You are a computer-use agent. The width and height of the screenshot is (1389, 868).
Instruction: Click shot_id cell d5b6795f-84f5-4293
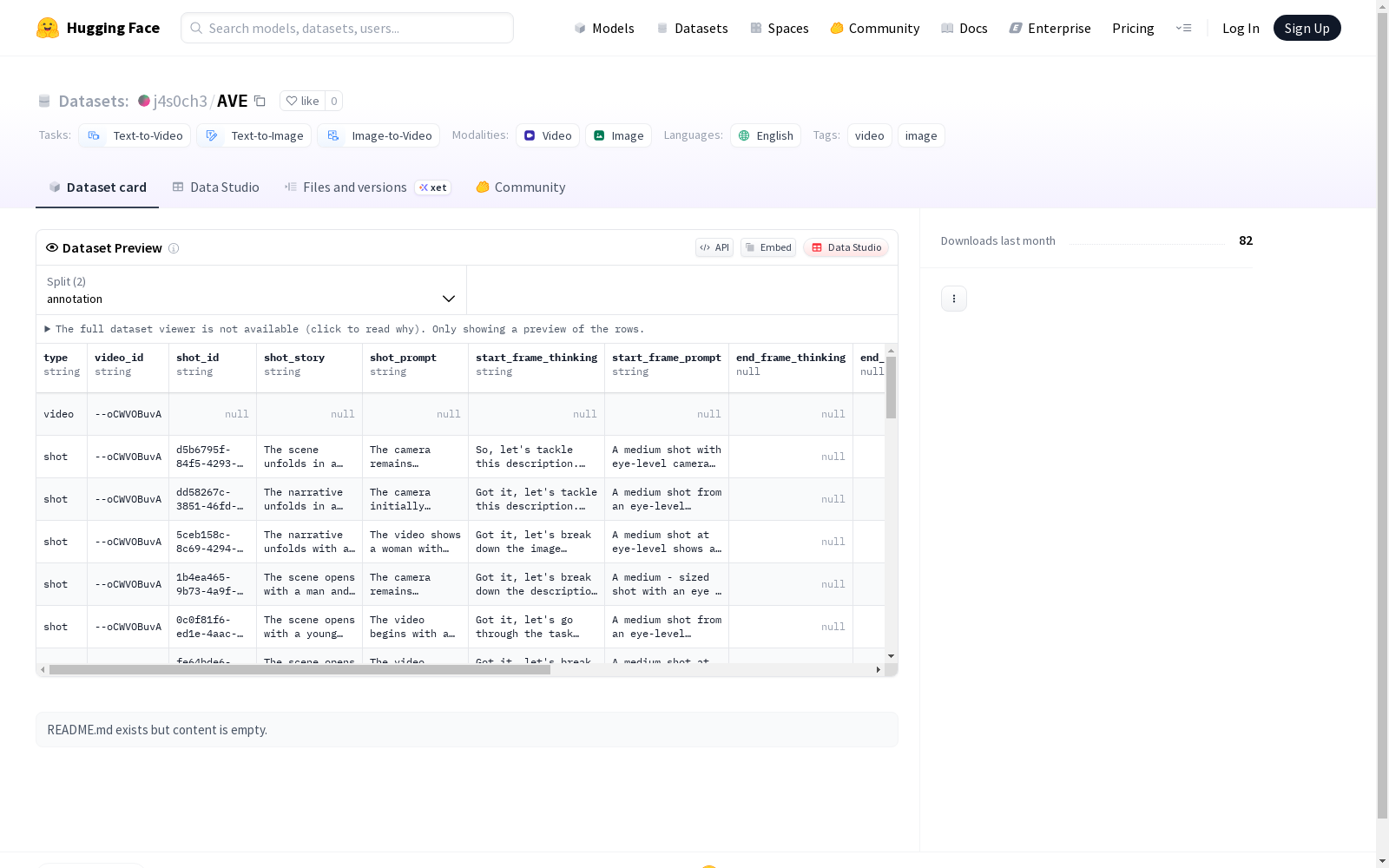tap(213, 457)
